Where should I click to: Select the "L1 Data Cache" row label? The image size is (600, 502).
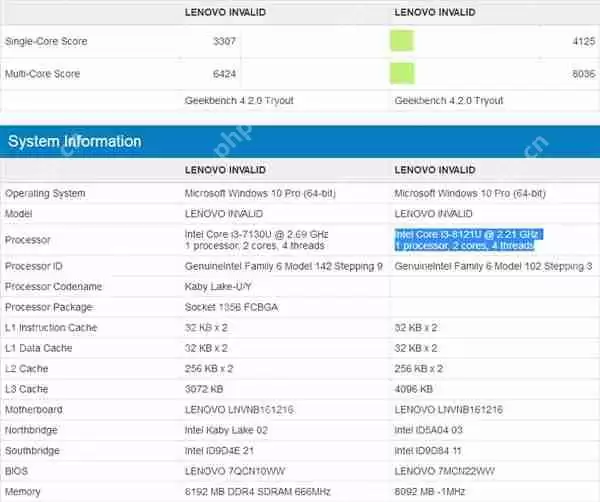coord(38,348)
